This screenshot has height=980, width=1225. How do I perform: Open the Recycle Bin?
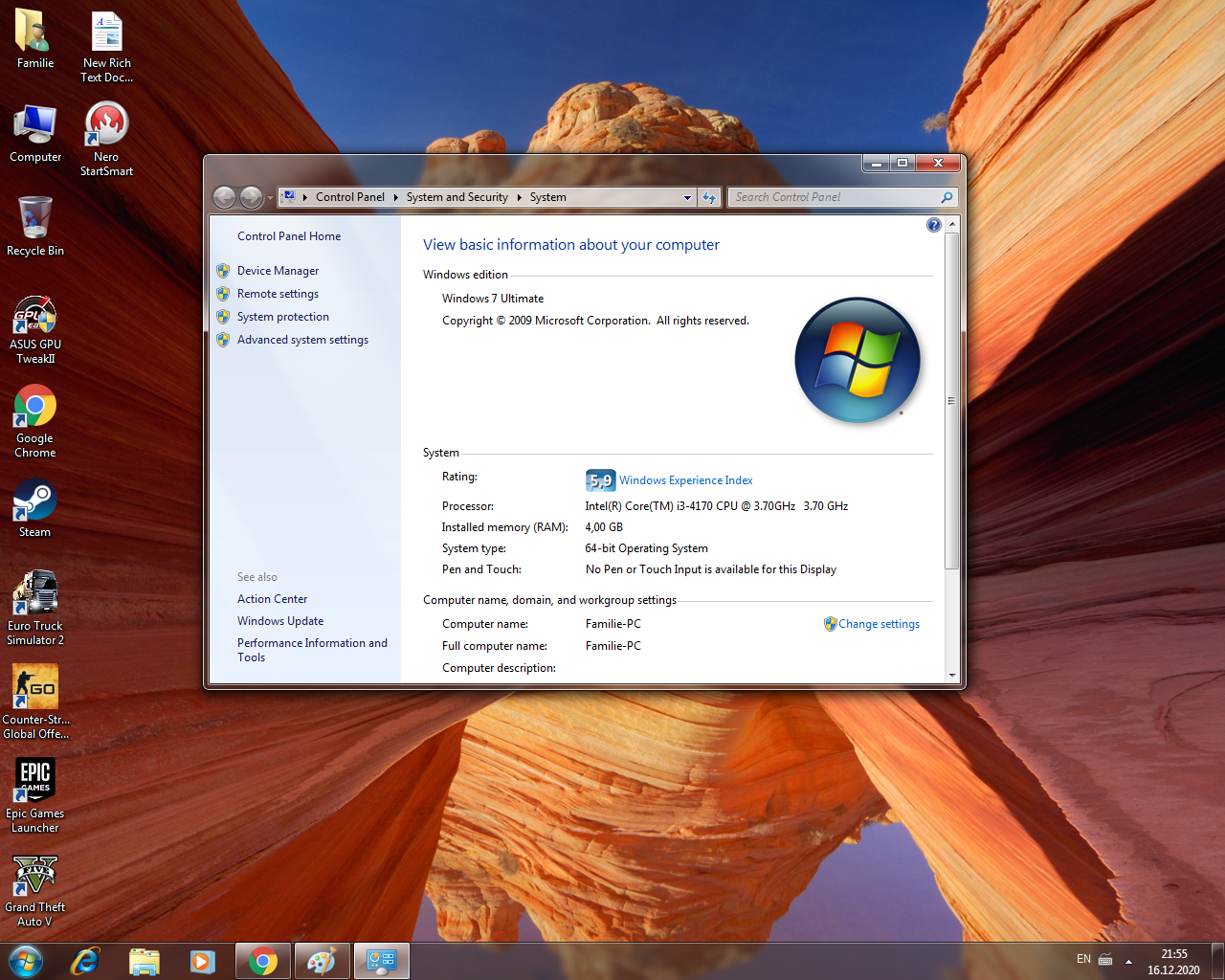coord(35,227)
